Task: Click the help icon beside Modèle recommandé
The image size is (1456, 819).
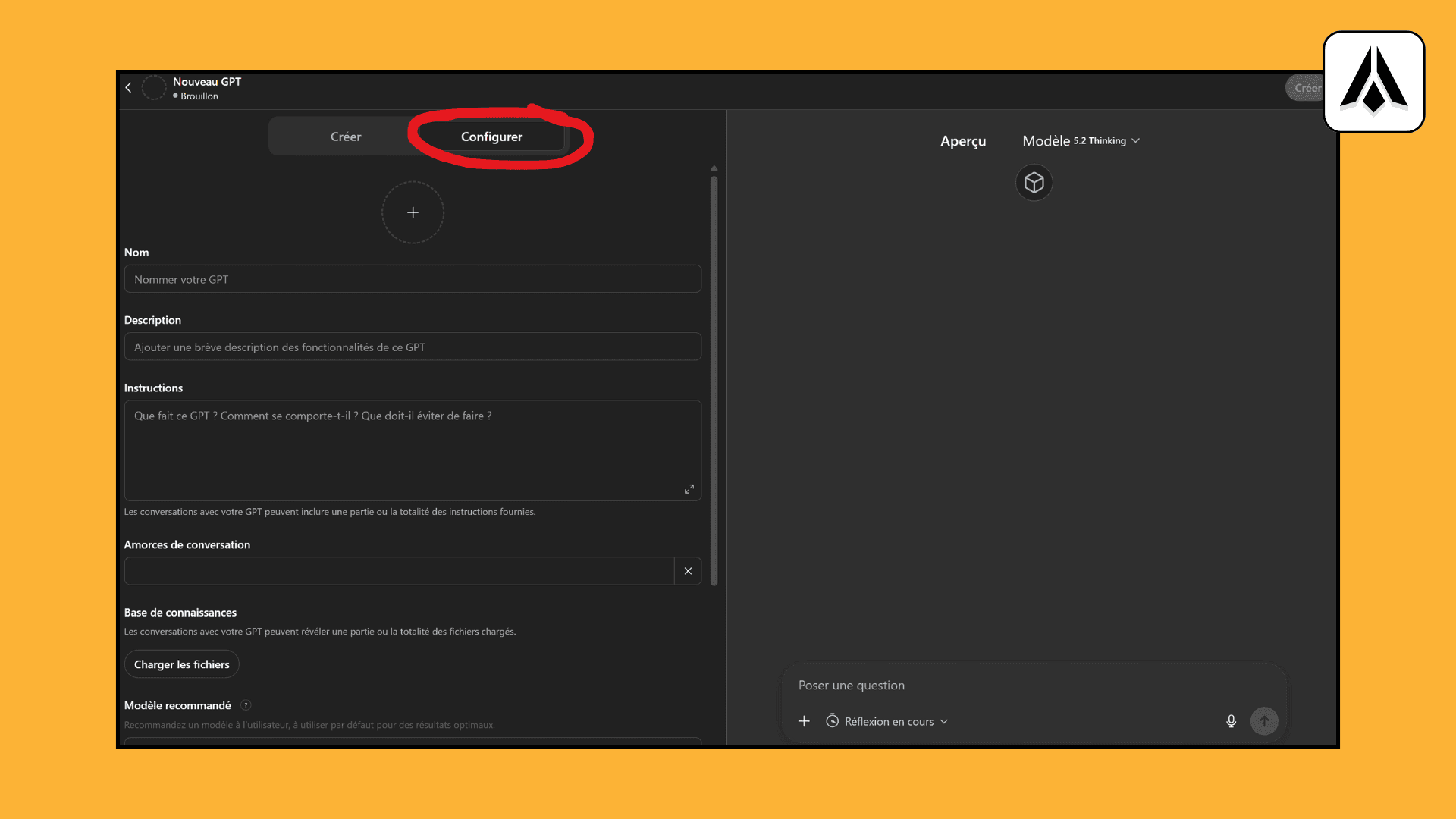Action: 246,705
